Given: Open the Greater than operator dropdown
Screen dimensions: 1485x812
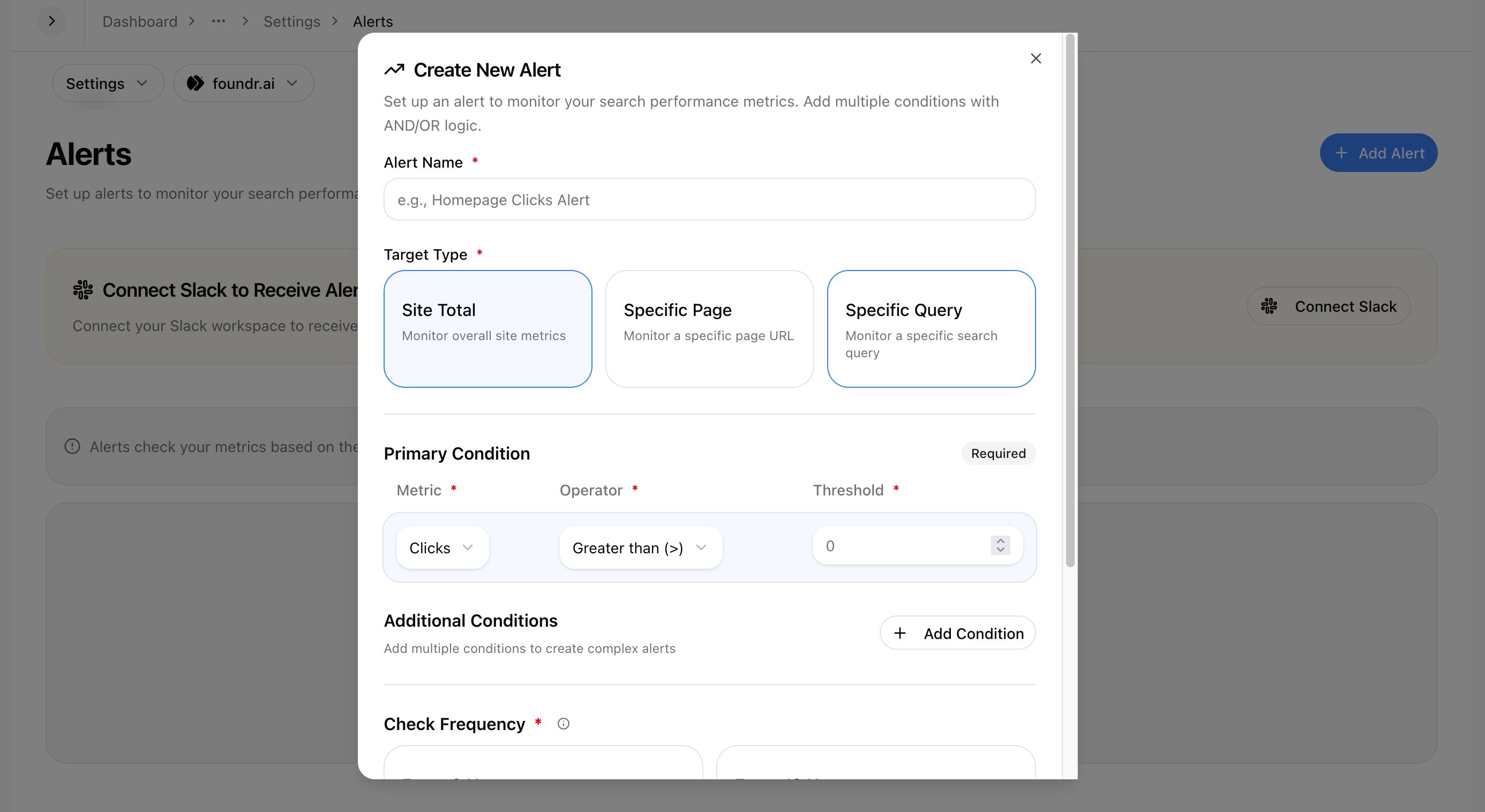Looking at the screenshot, I should 640,547.
